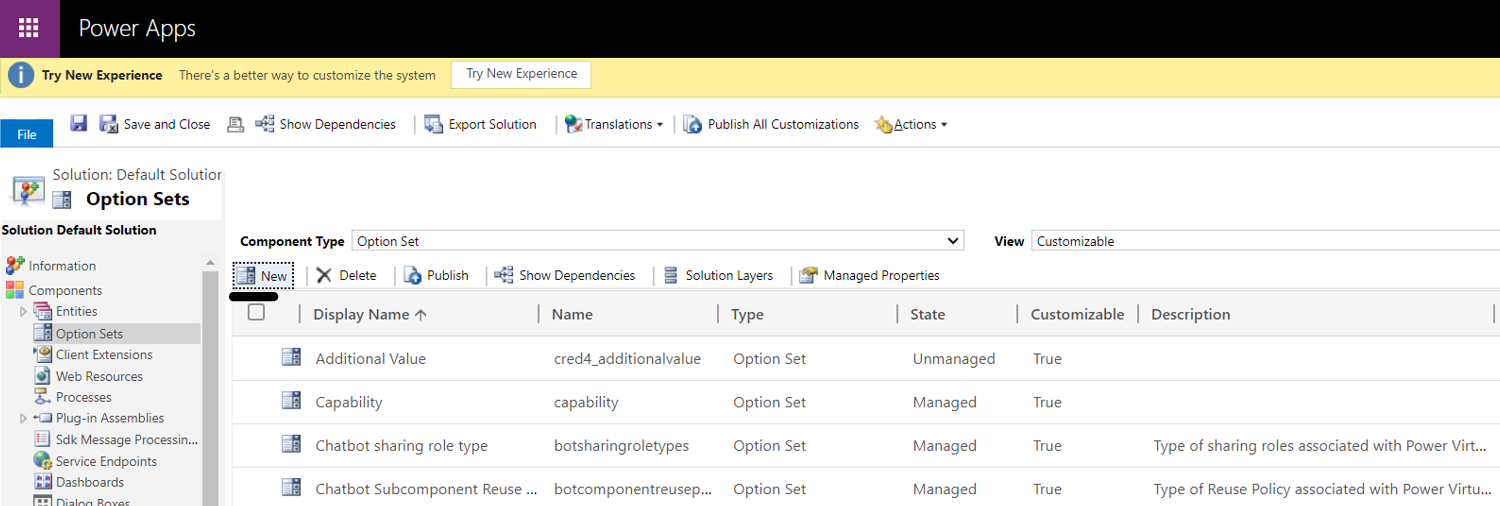Open Solution Layers from grid toolbar
Screen dimensions: 1500x506
tap(718, 275)
